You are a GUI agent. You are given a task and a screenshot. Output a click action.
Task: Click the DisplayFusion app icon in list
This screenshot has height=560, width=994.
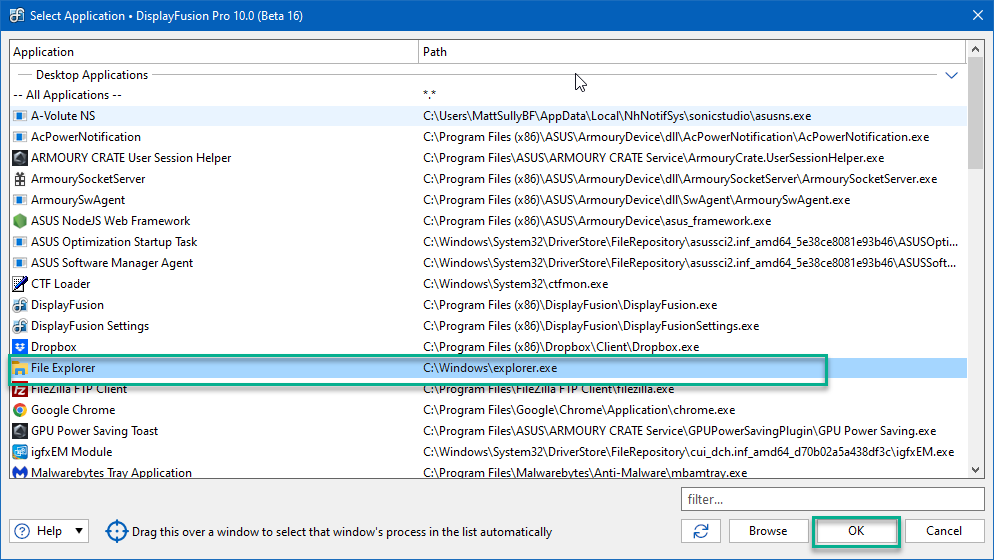[x=20, y=305]
